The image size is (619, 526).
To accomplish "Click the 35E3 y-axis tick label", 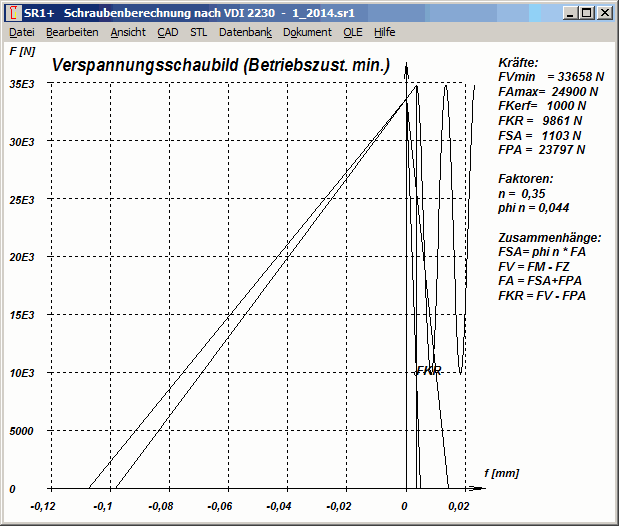I will click(x=22, y=84).
